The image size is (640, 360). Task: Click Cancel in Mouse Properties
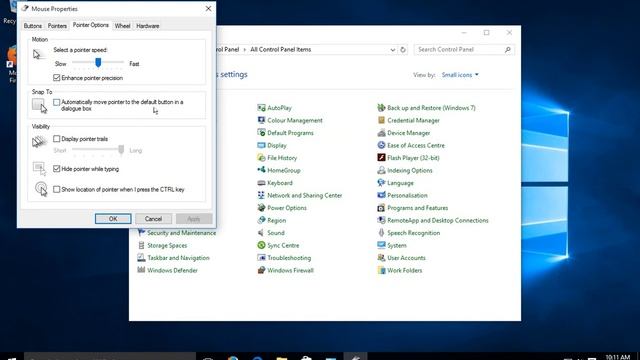[x=153, y=219]
